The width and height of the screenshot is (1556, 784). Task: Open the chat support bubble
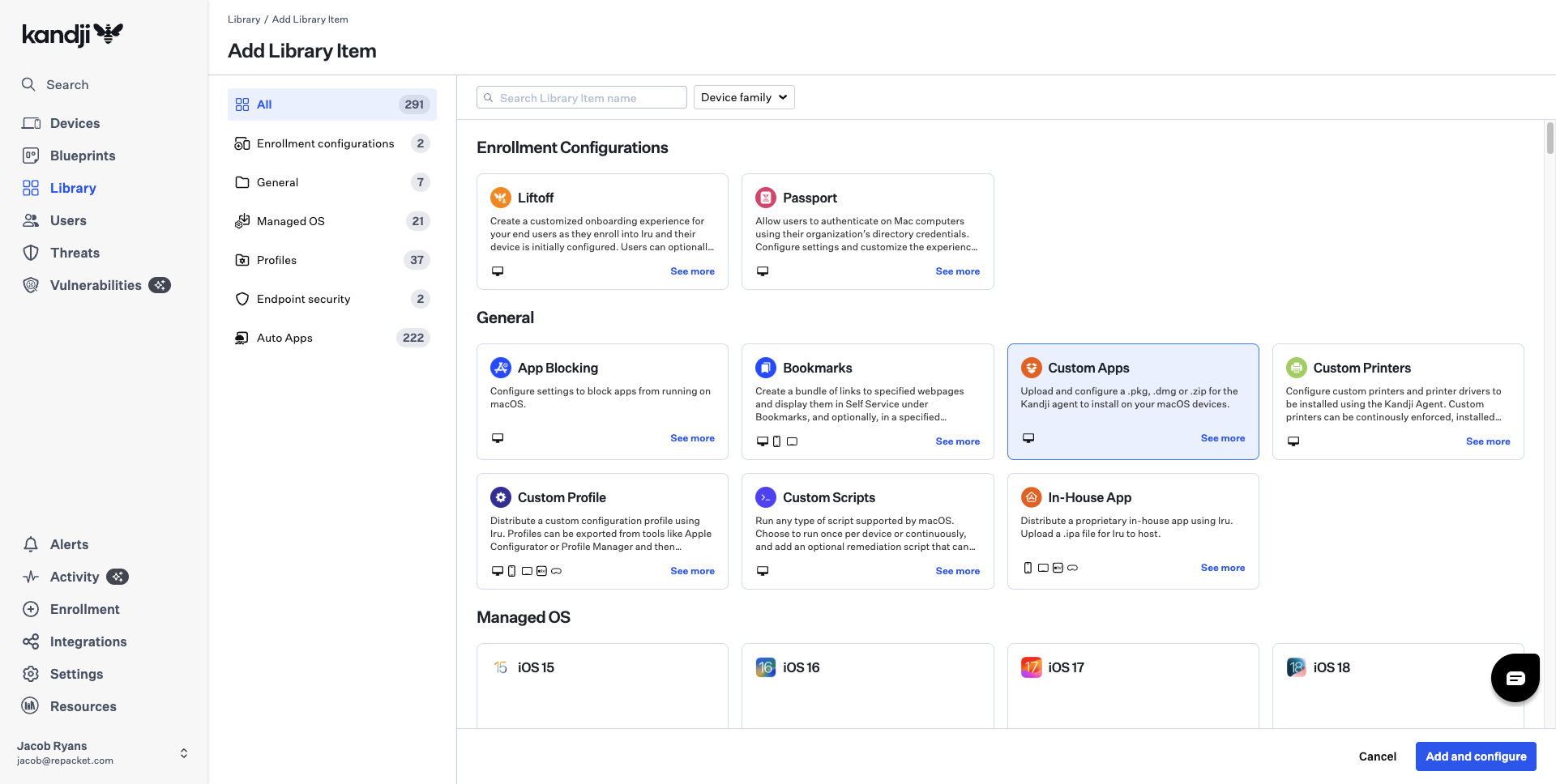1515,678
